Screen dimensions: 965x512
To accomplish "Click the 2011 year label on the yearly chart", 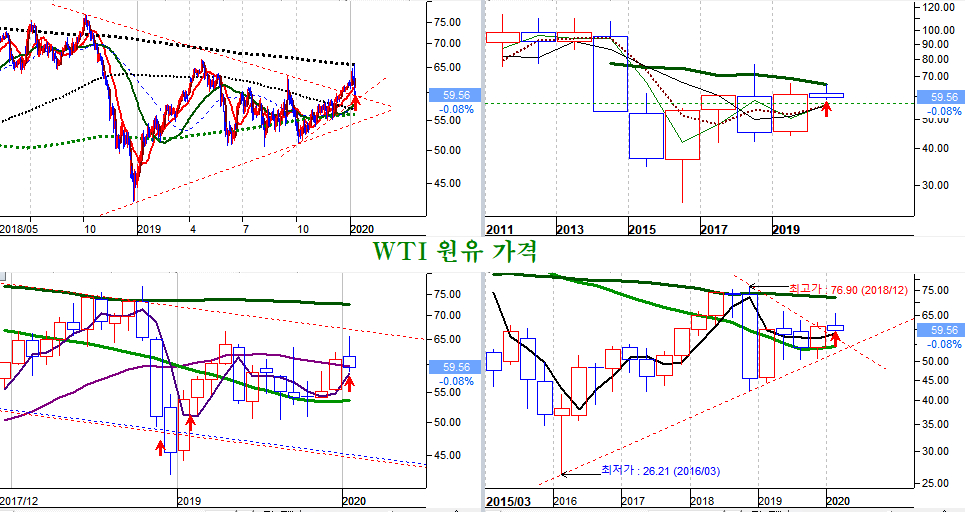I will 499,230.
